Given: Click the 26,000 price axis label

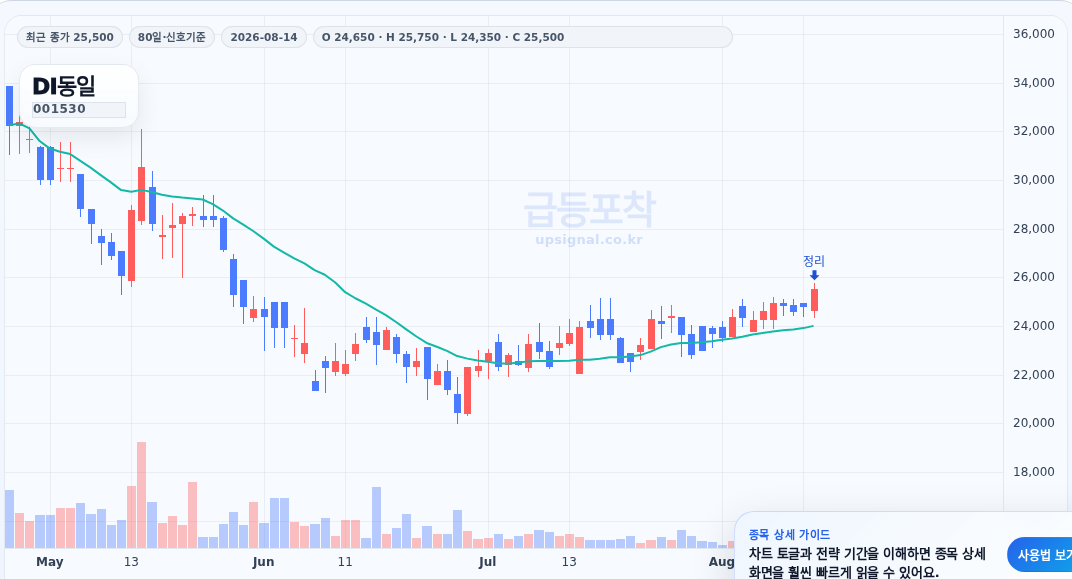Looking at the screenshot, I should click(x=1034, y=277).
